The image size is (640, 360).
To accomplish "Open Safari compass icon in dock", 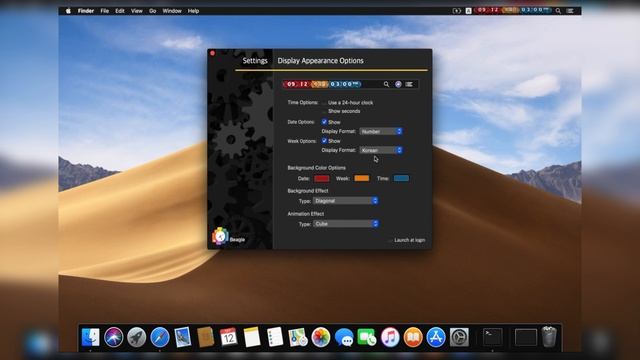I will (160, 338).
